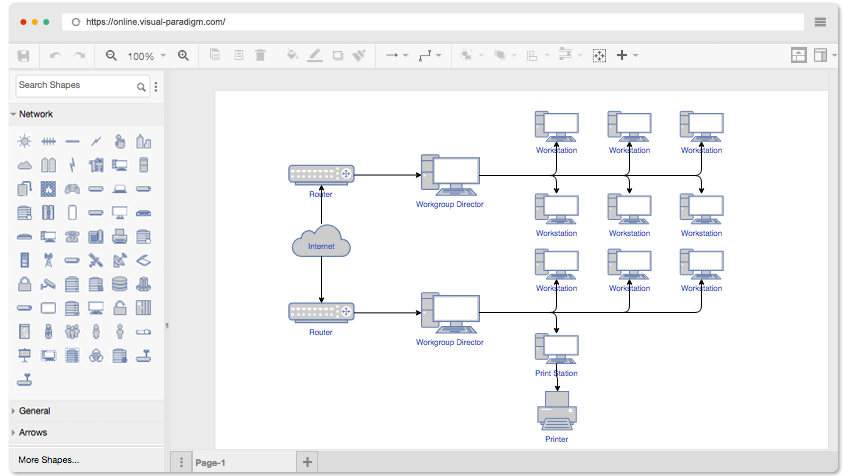848x476 pixels.
Task: Select the database cylinder shape in palette
Action: [x=120, y=284]
